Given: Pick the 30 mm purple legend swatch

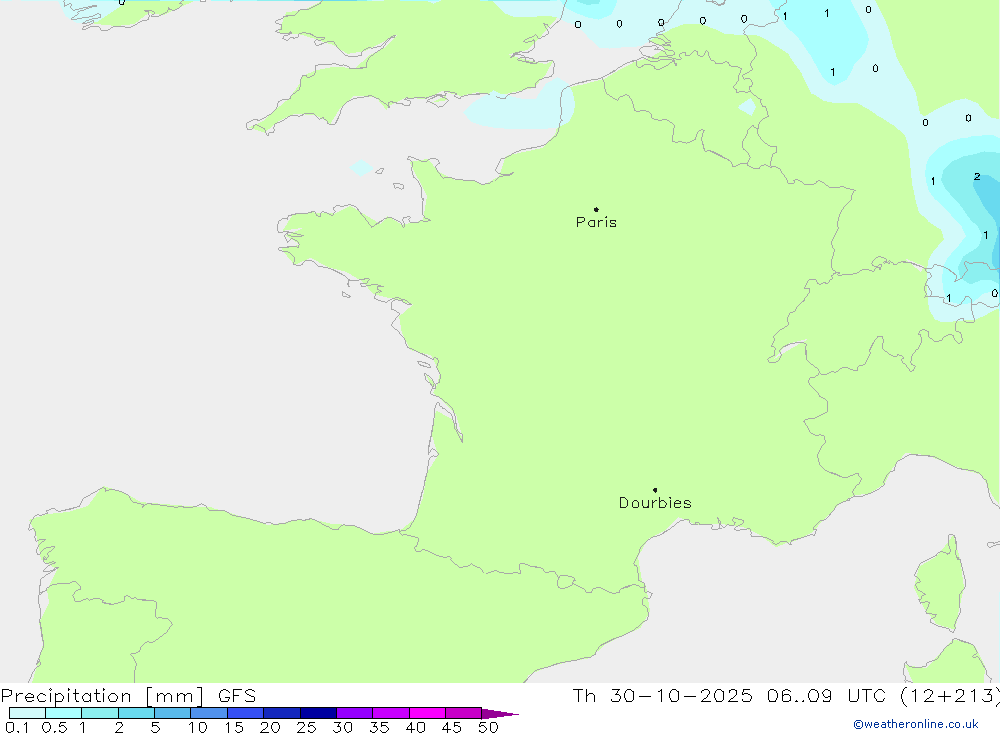Looking at the screenshot, I should pos(354,713).
